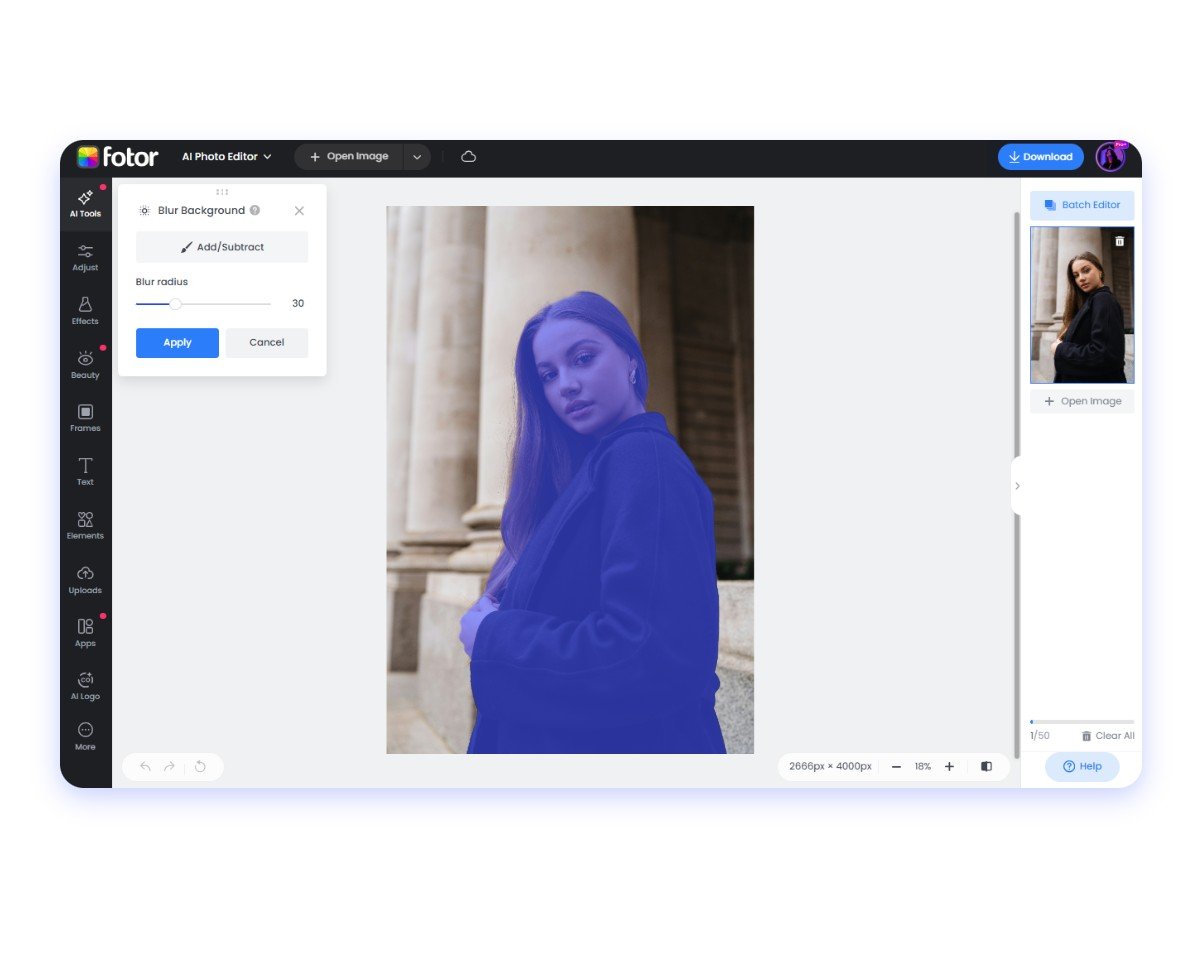Open the Elements panel

[85, 525]
